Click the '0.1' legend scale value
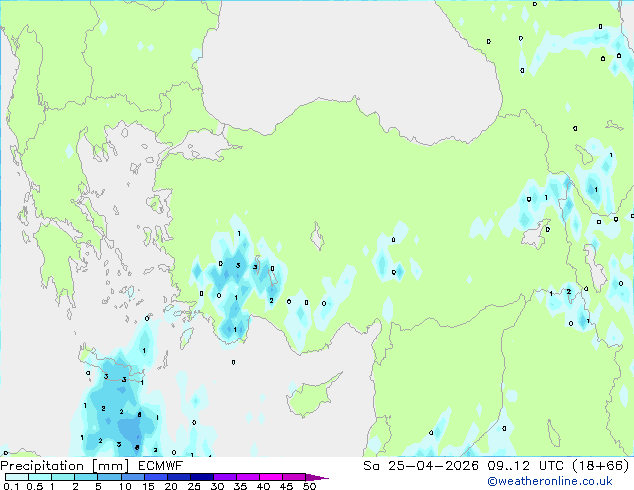The image size is (634, 490). coord(11,486)
